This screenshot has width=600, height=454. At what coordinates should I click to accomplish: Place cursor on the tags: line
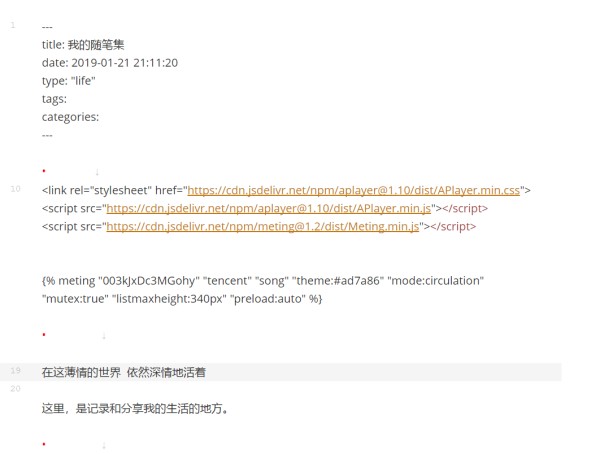click(x=54, y=99)
